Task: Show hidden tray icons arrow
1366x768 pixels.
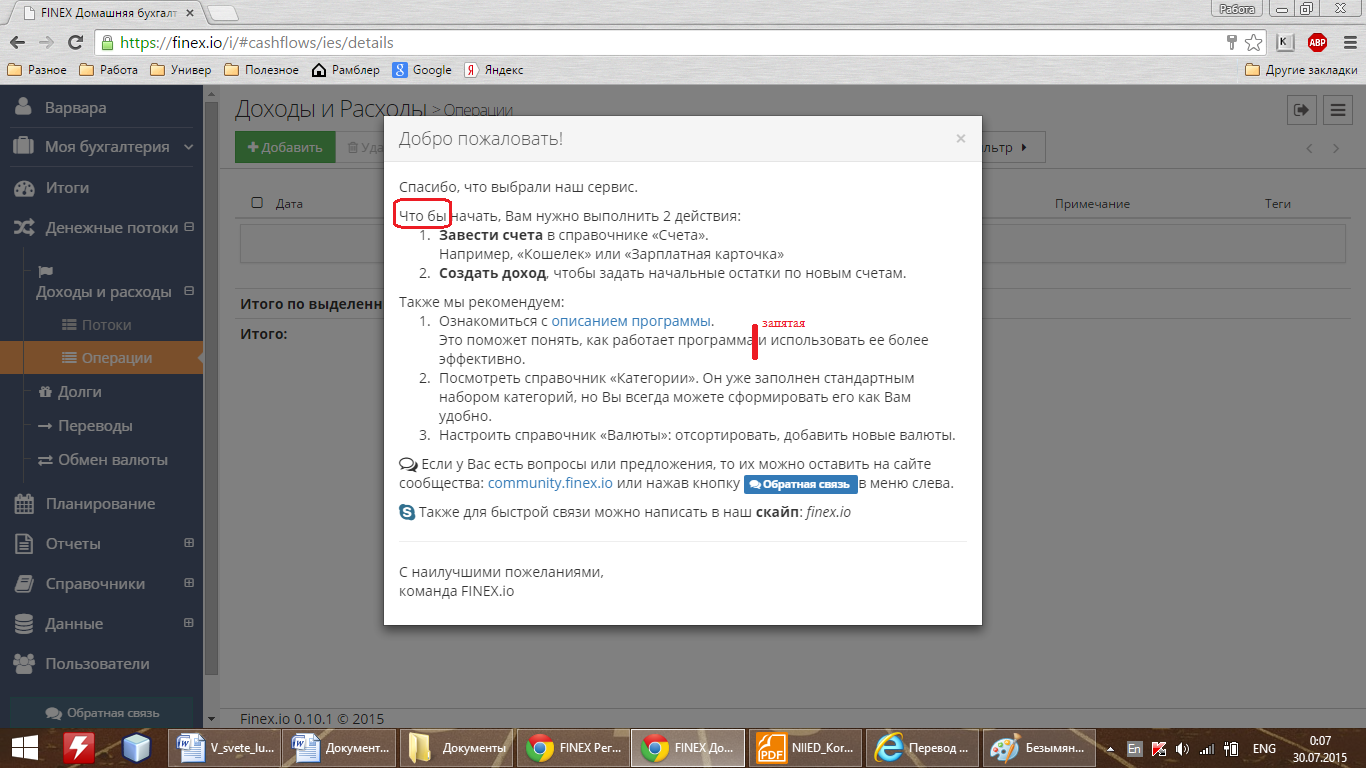Action: [1110, 748]
